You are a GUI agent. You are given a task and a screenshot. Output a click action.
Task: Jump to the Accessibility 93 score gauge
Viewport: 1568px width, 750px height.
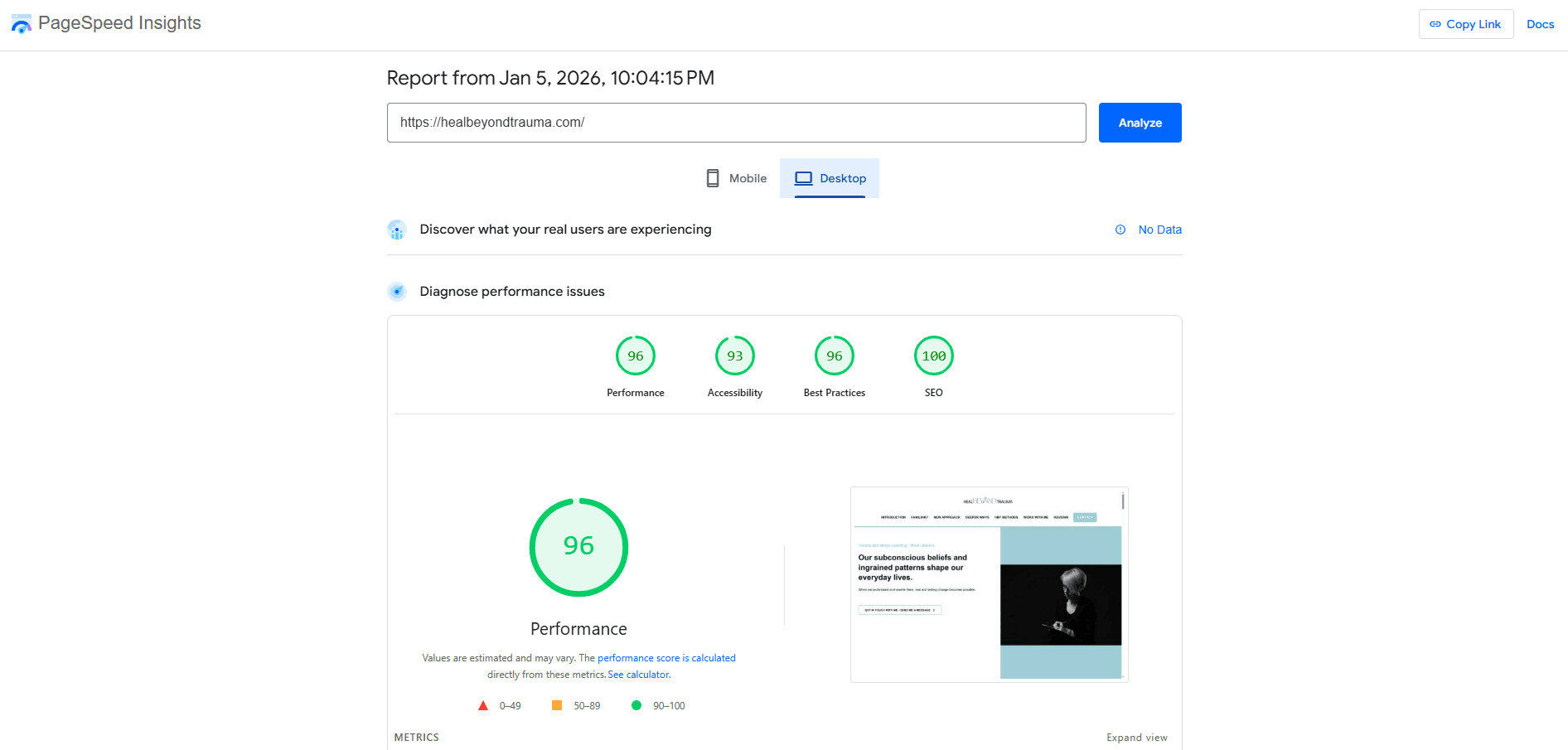pos(735,356)
